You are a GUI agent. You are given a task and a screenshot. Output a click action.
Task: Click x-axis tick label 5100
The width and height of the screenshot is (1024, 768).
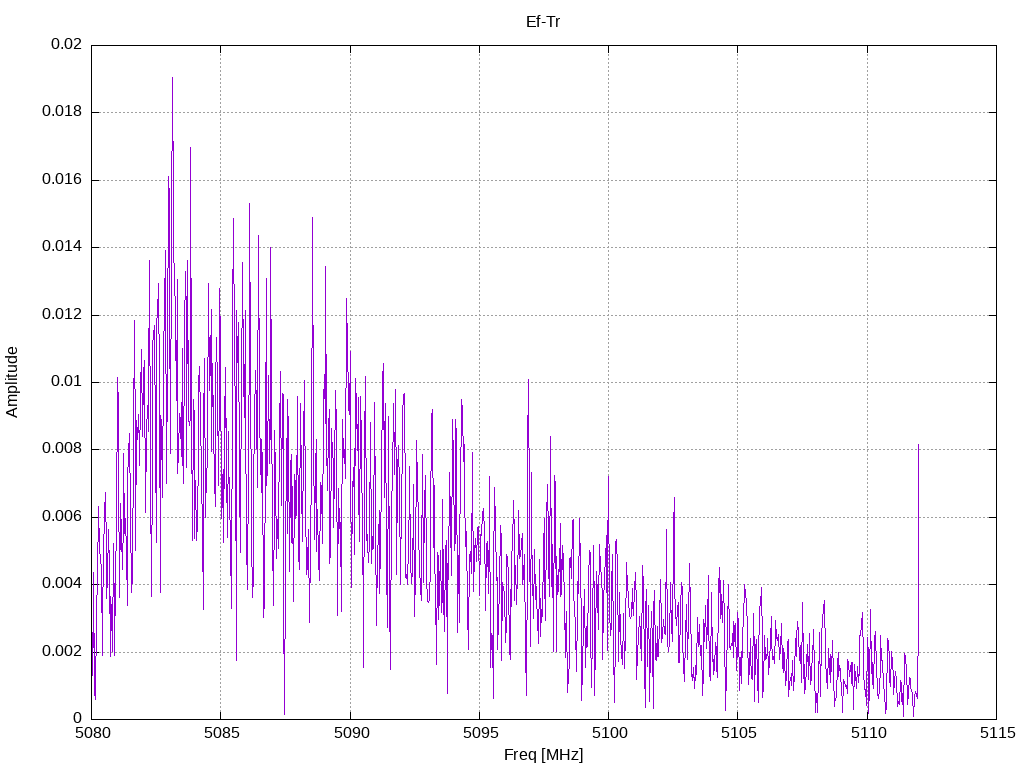tap(610, 733)
